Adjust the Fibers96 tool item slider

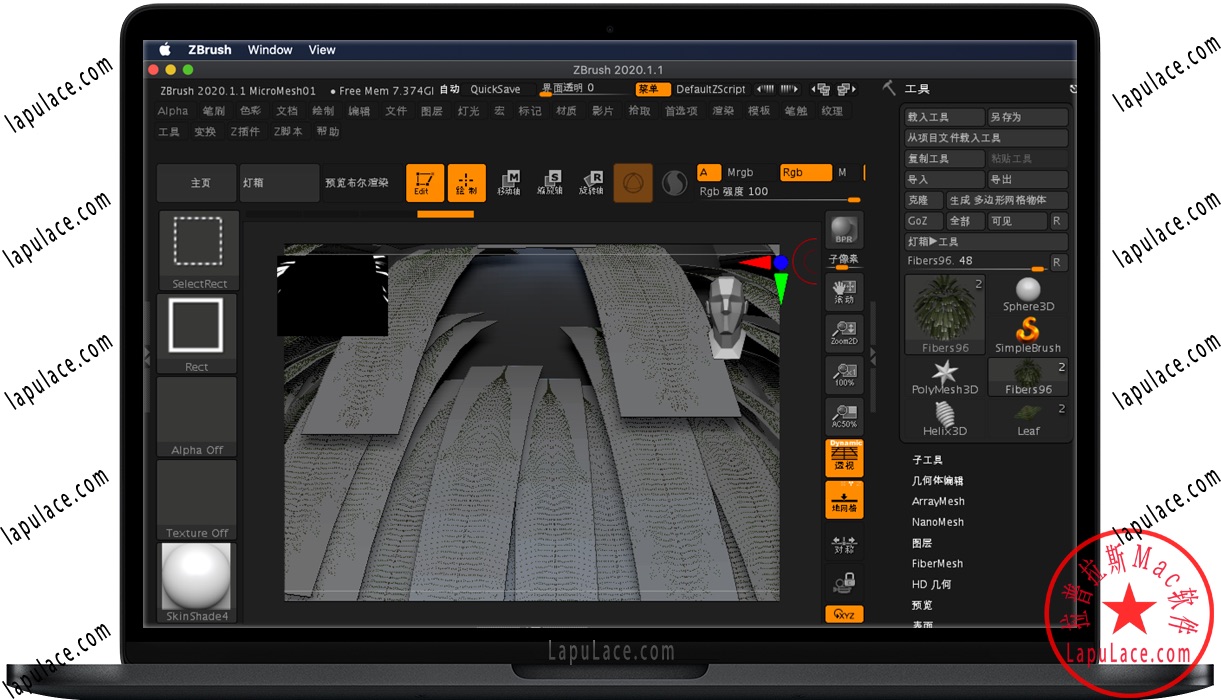coord(975,262)
